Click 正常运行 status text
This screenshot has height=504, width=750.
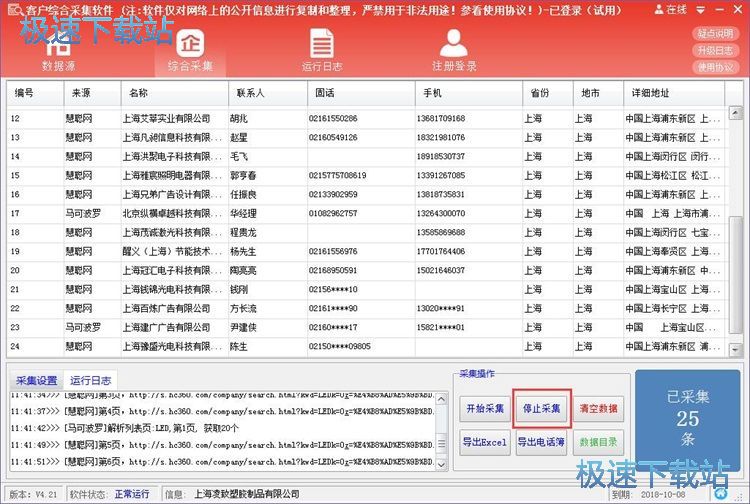click(132, 494)
